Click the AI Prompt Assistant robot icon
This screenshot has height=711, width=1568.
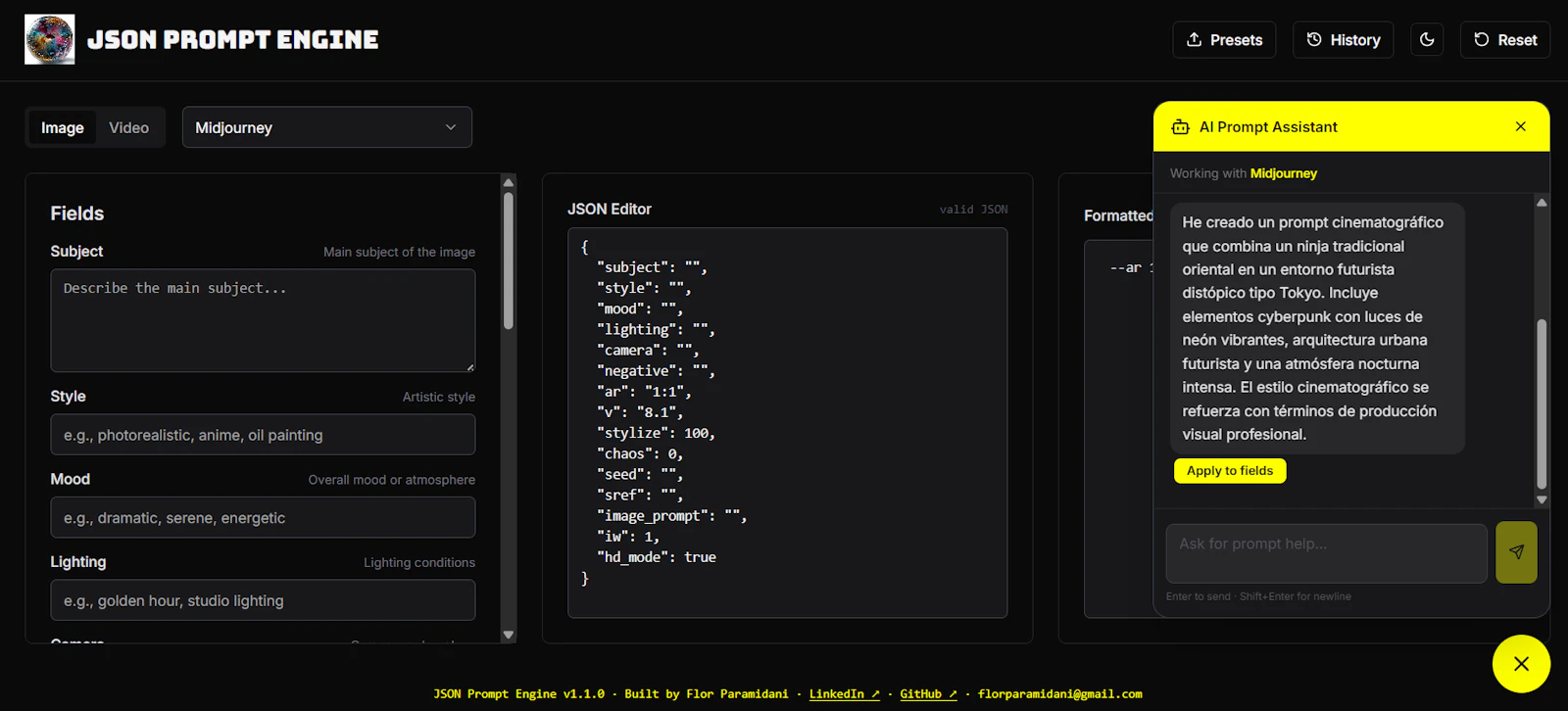click(1180, 127)
